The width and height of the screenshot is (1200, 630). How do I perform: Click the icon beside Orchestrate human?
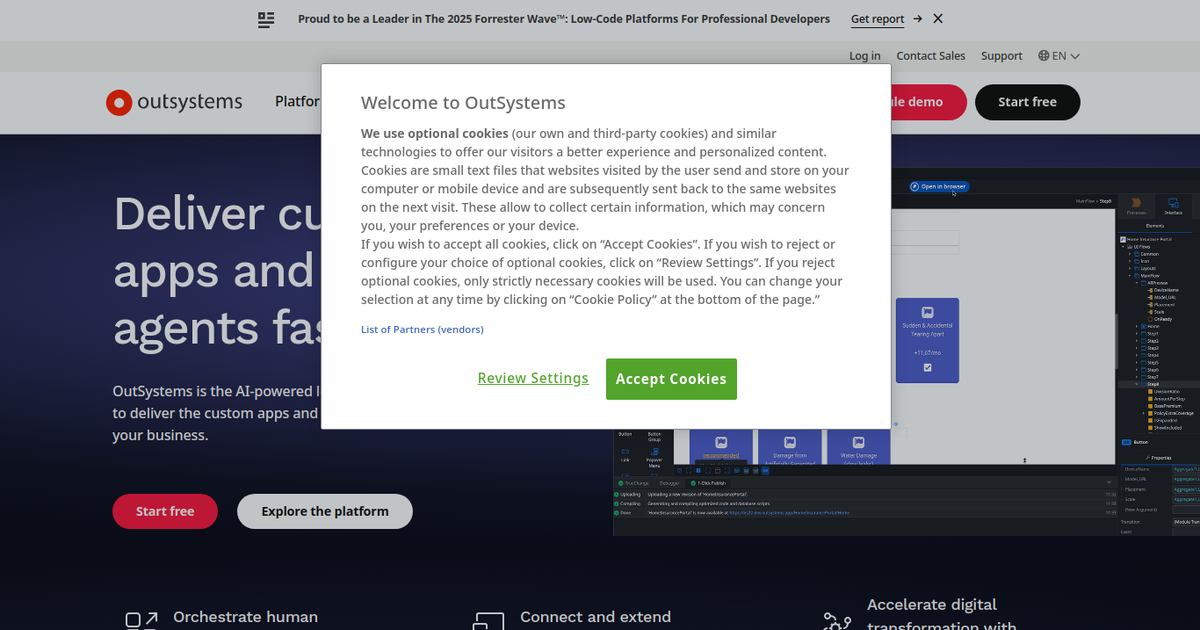click(141, 622)
